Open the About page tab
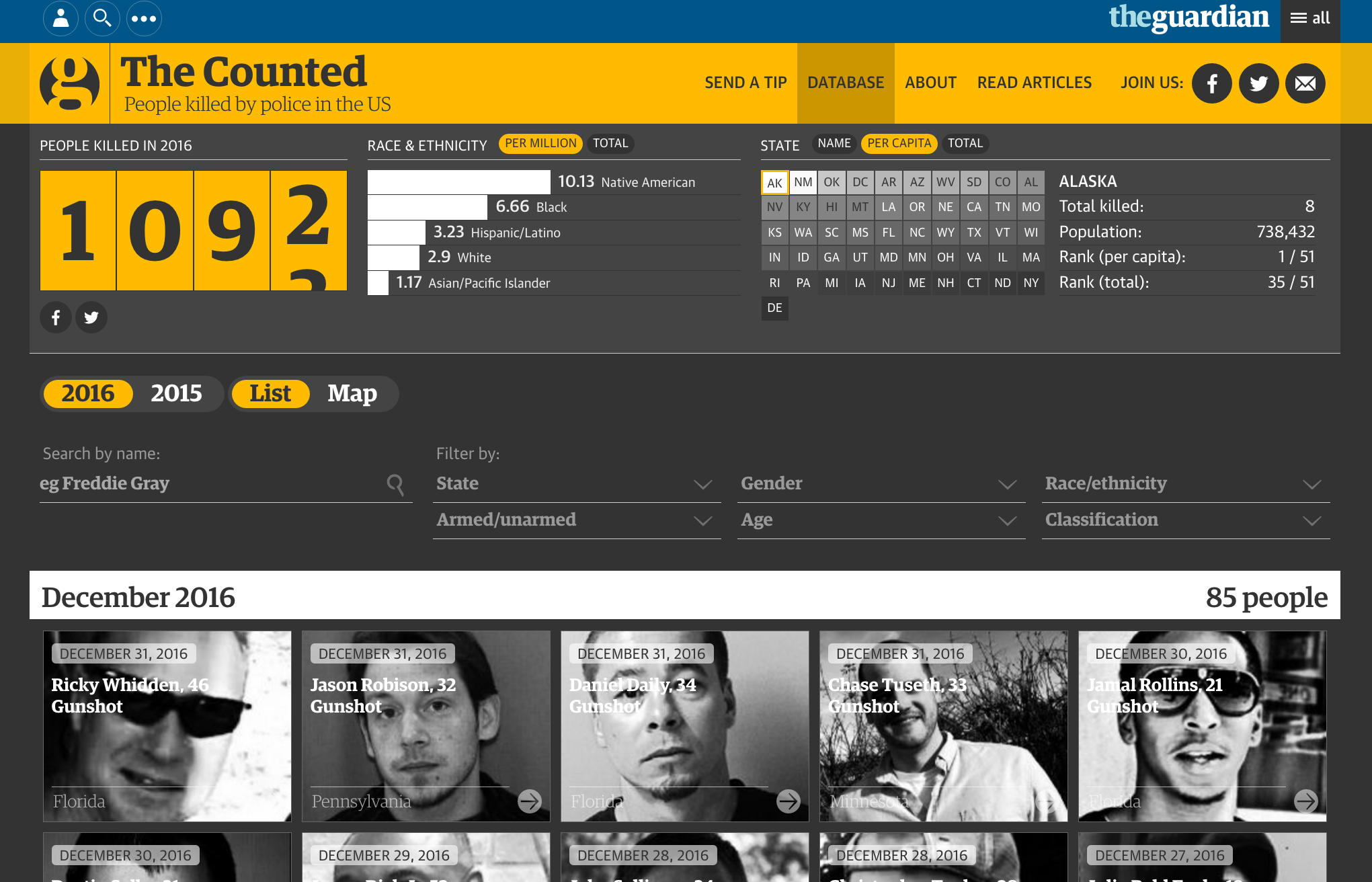Image resolution: width=1372 pixels, height=882 pixels. pyautogui.click(x=930, y=83)
